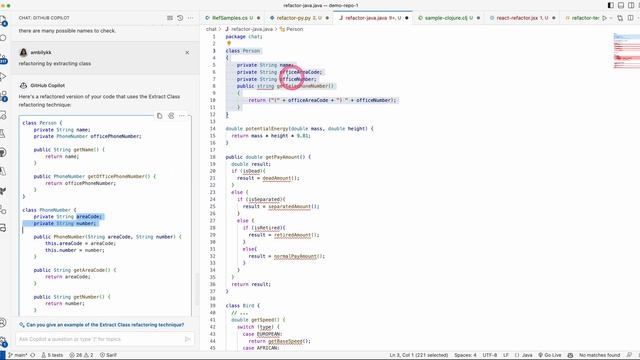Split the editor to the right
Viewport: 640px width, 360px height.
631,18
